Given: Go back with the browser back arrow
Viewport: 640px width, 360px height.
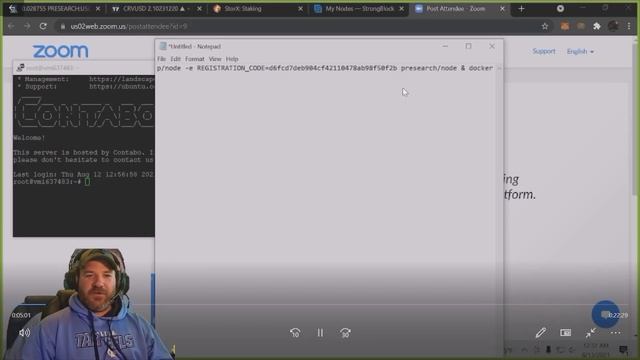Looking at the screenshot, I should pyautogui.click(x=11, y=26).
